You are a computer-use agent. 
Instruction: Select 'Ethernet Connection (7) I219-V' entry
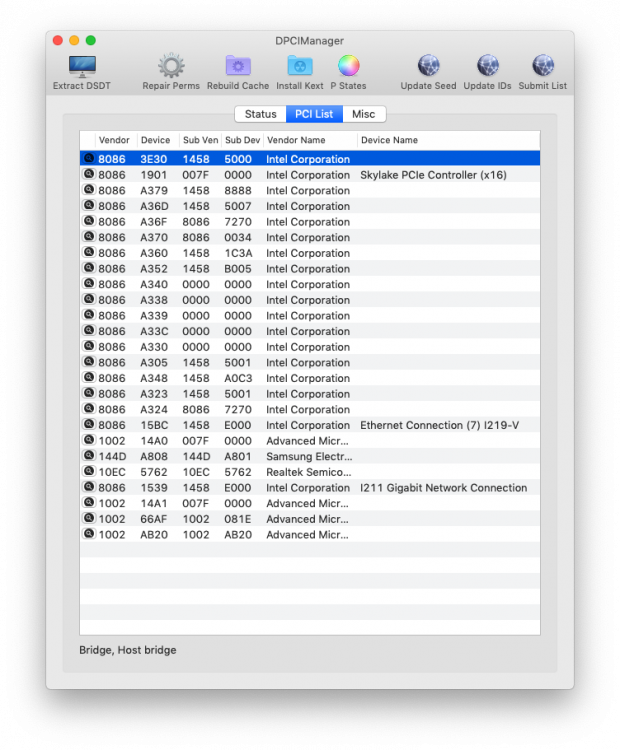(x=440, y=425)
